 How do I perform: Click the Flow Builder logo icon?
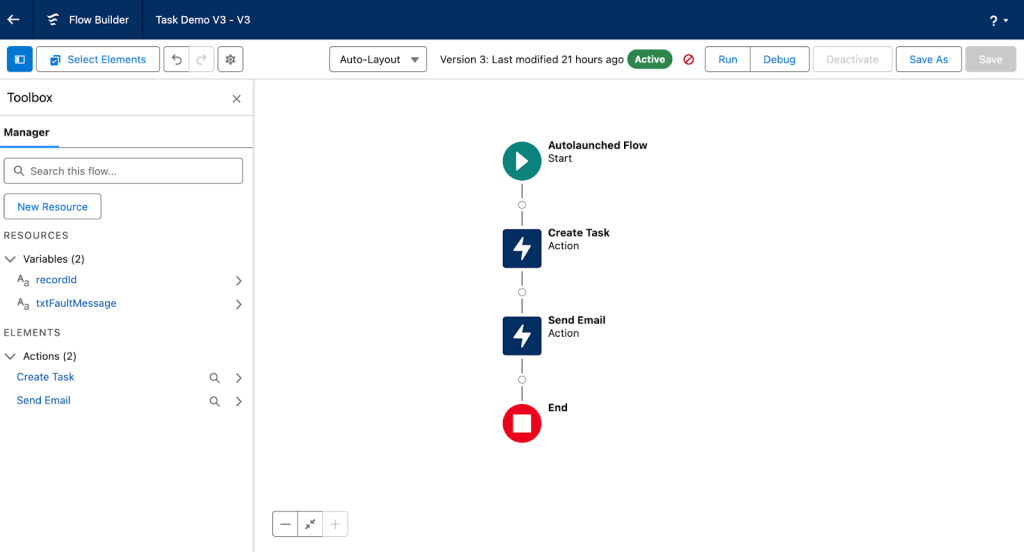click(53, 20)
